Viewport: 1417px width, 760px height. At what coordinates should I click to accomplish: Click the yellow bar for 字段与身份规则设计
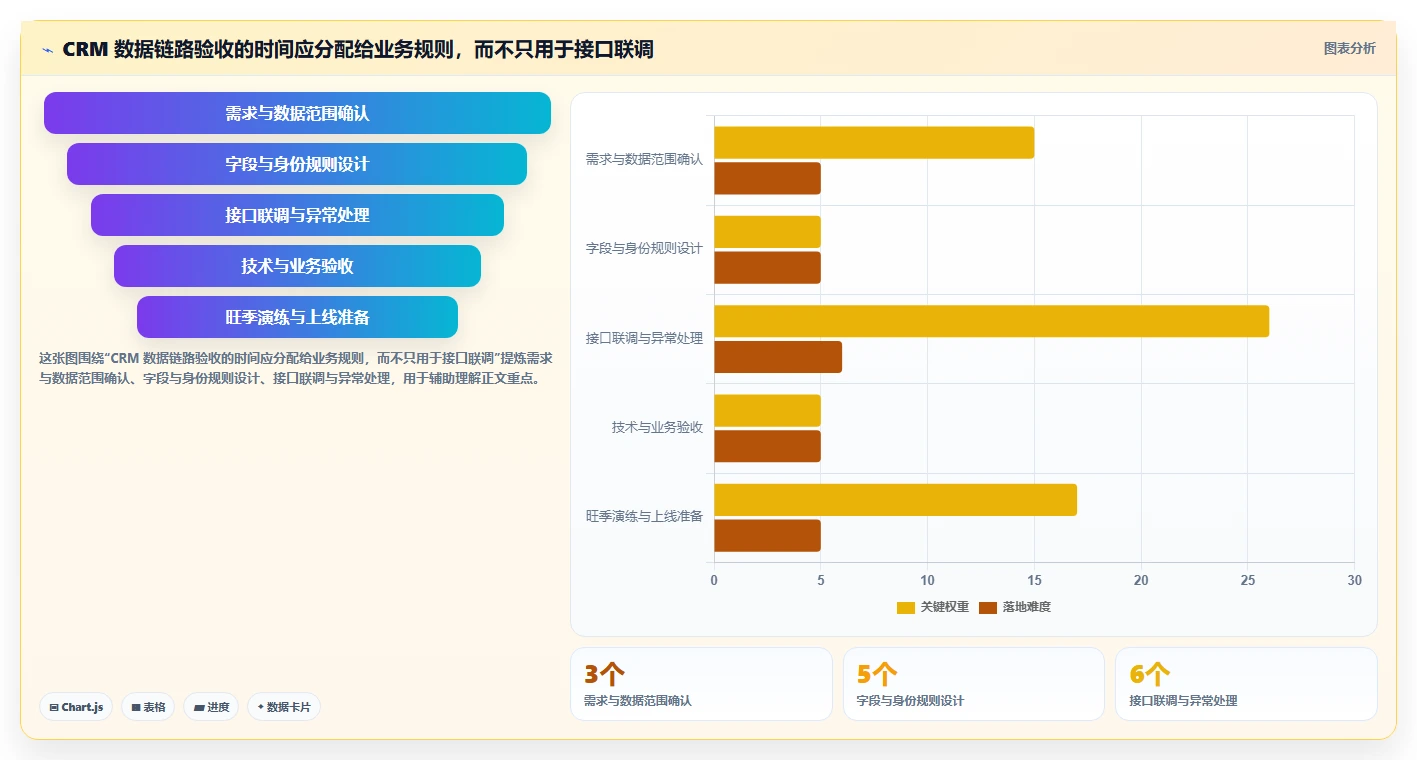767,232
